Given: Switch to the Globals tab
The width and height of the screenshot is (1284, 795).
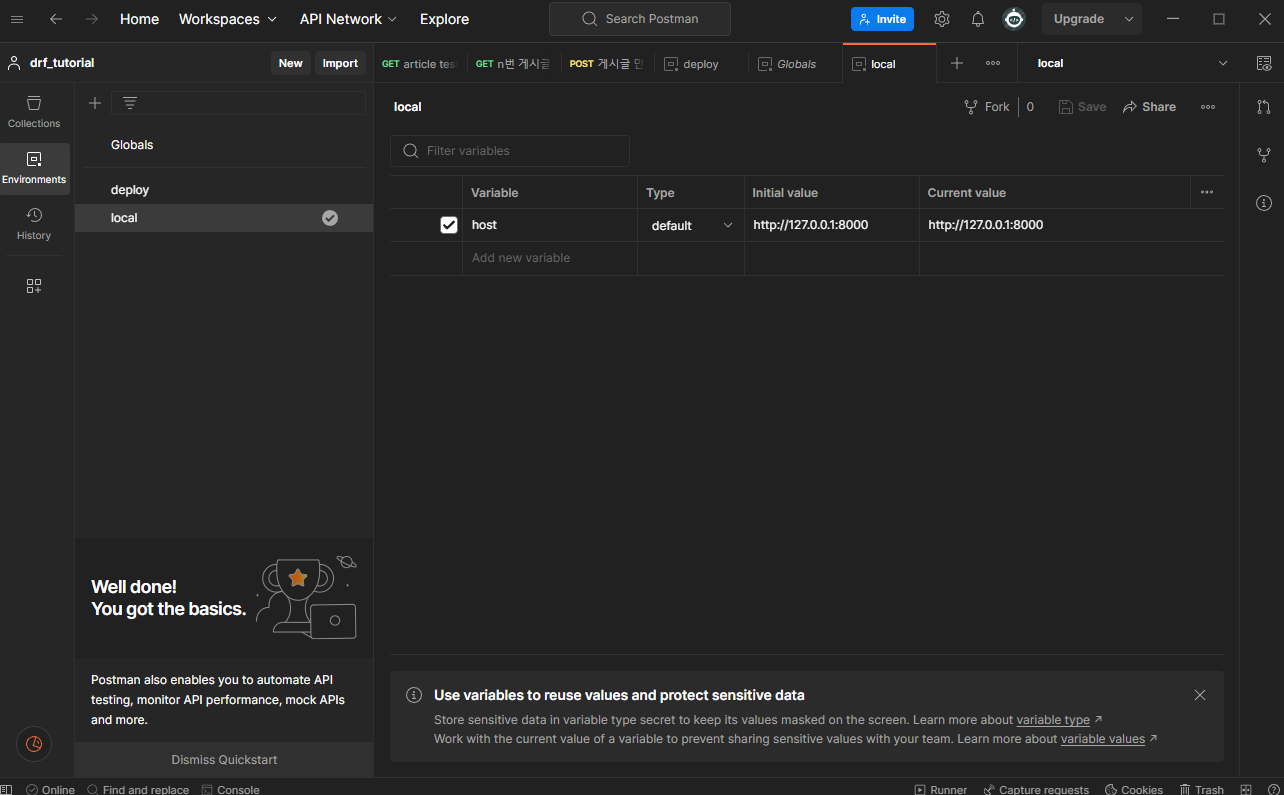Looking at the screenshot, I should [795, 63].
